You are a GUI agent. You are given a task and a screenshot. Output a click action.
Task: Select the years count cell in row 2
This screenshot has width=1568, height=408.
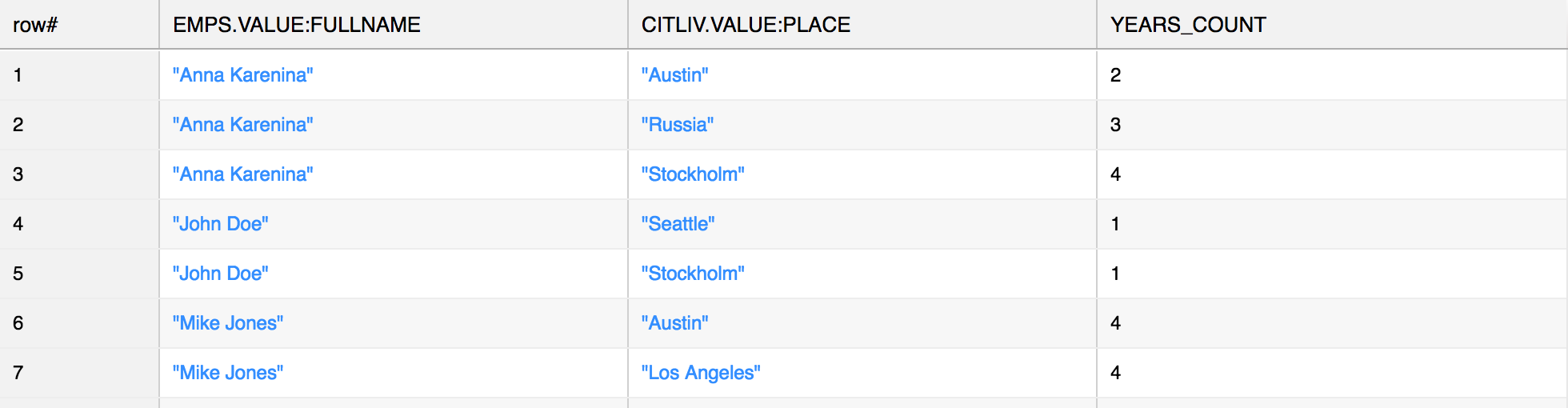click(1116, 125)
